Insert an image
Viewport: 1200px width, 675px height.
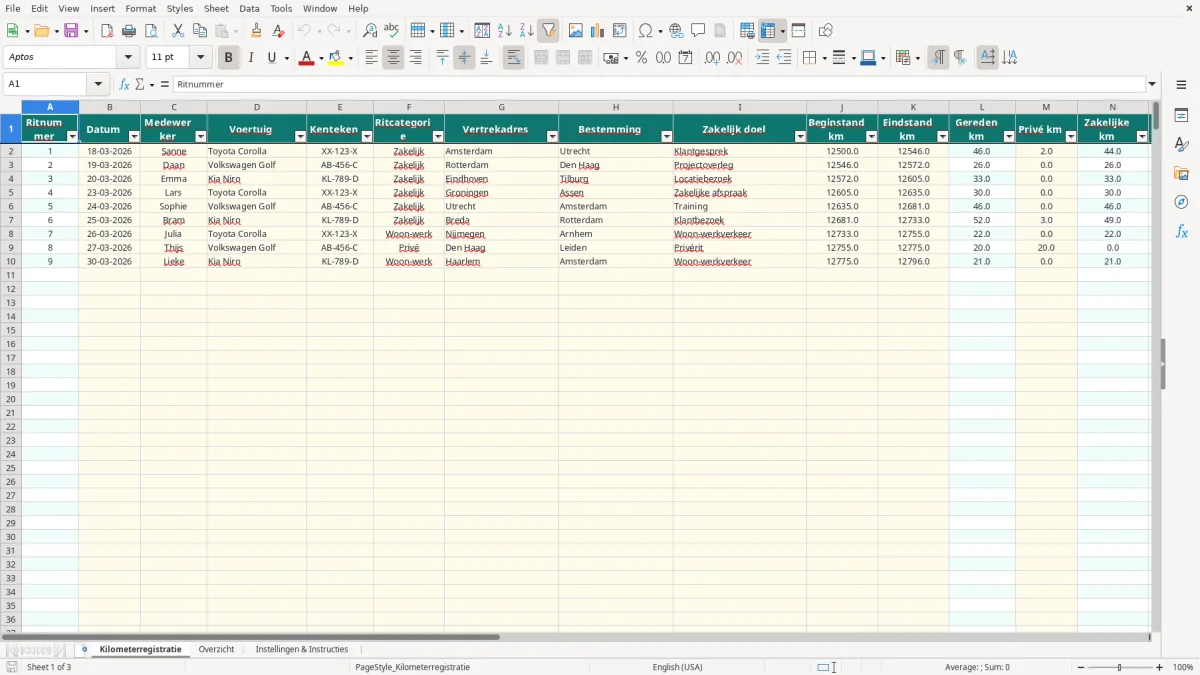click(576, 31)
